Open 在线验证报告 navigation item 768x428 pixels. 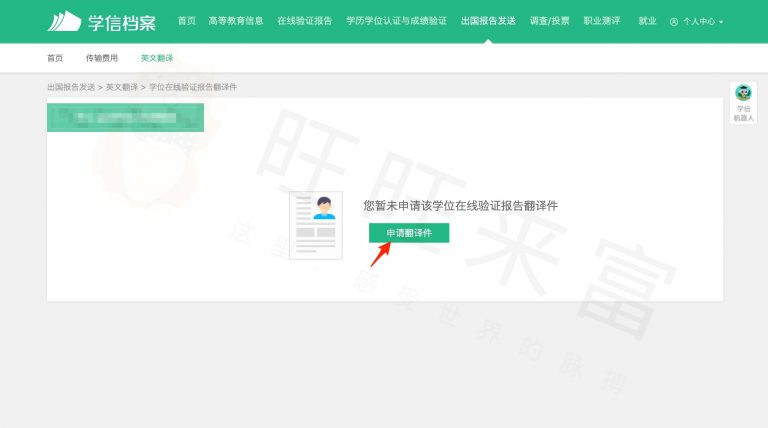click(304, 21)
